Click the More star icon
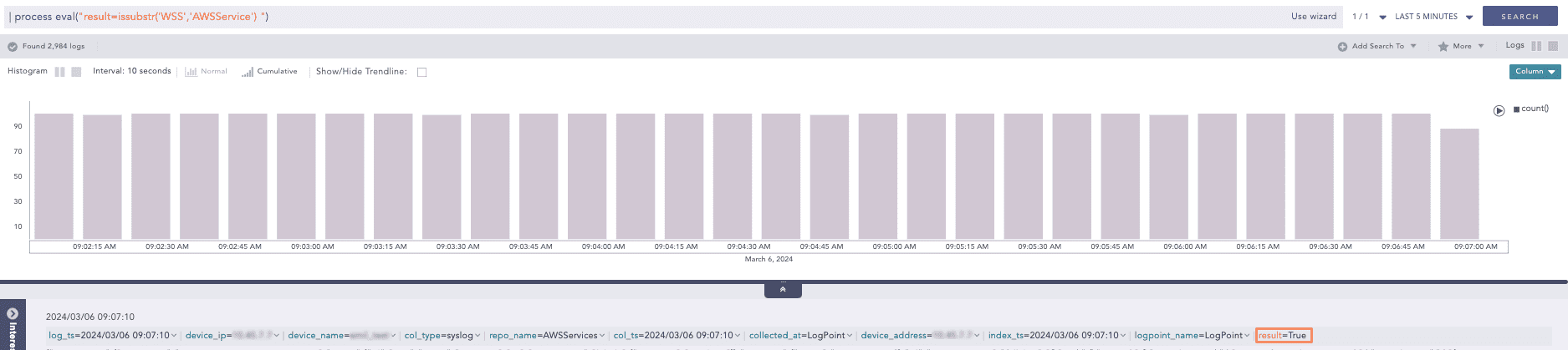Image resolution: width=1568 pixels, height=350 pixels. click(1443, 47)
